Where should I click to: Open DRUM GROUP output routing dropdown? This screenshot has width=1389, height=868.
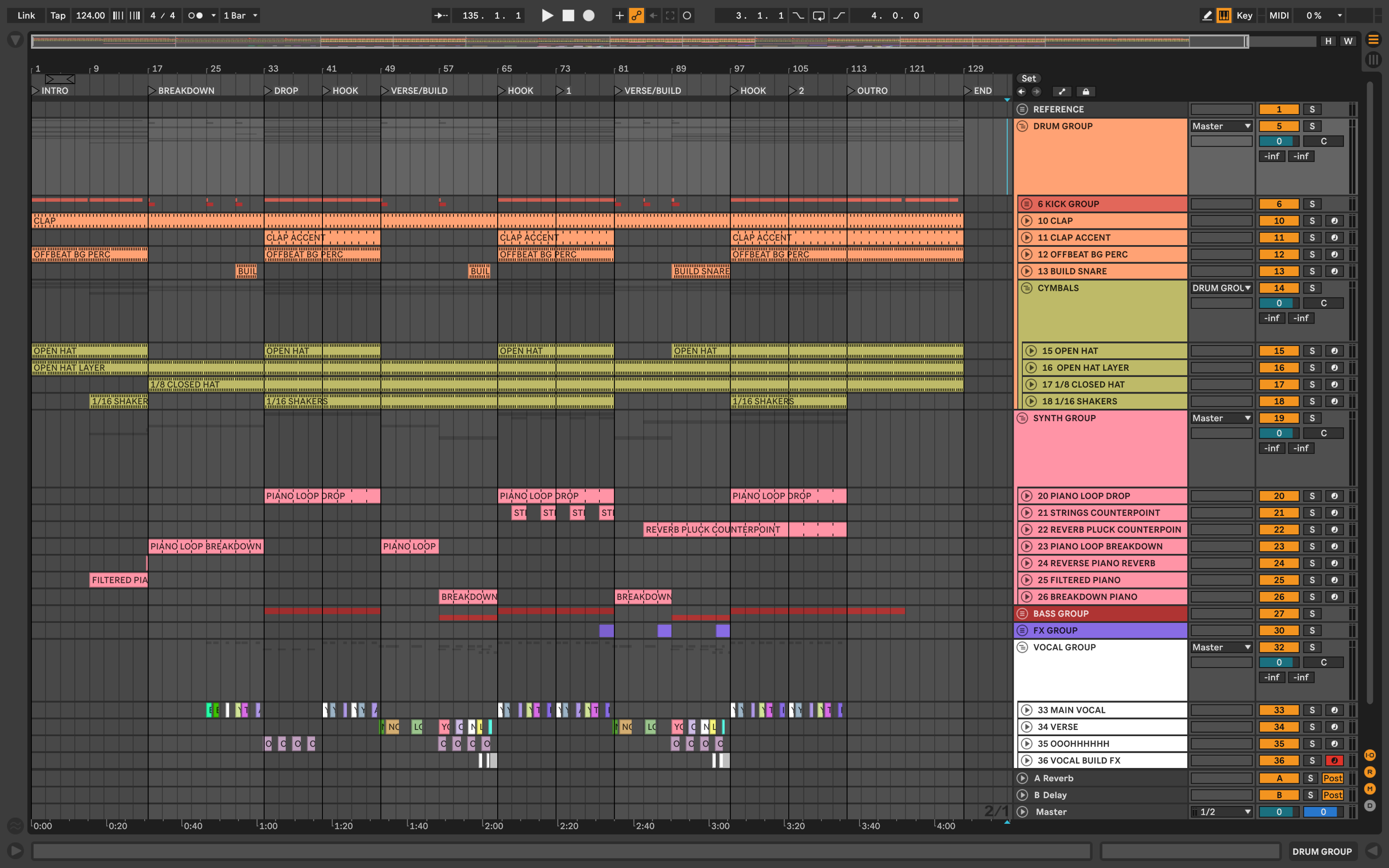(1222, 126)
